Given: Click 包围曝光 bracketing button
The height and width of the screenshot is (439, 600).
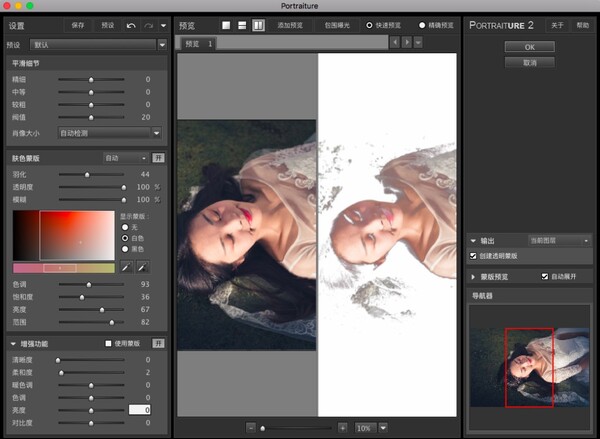Looking at the screenshot, I should (337, 25).
